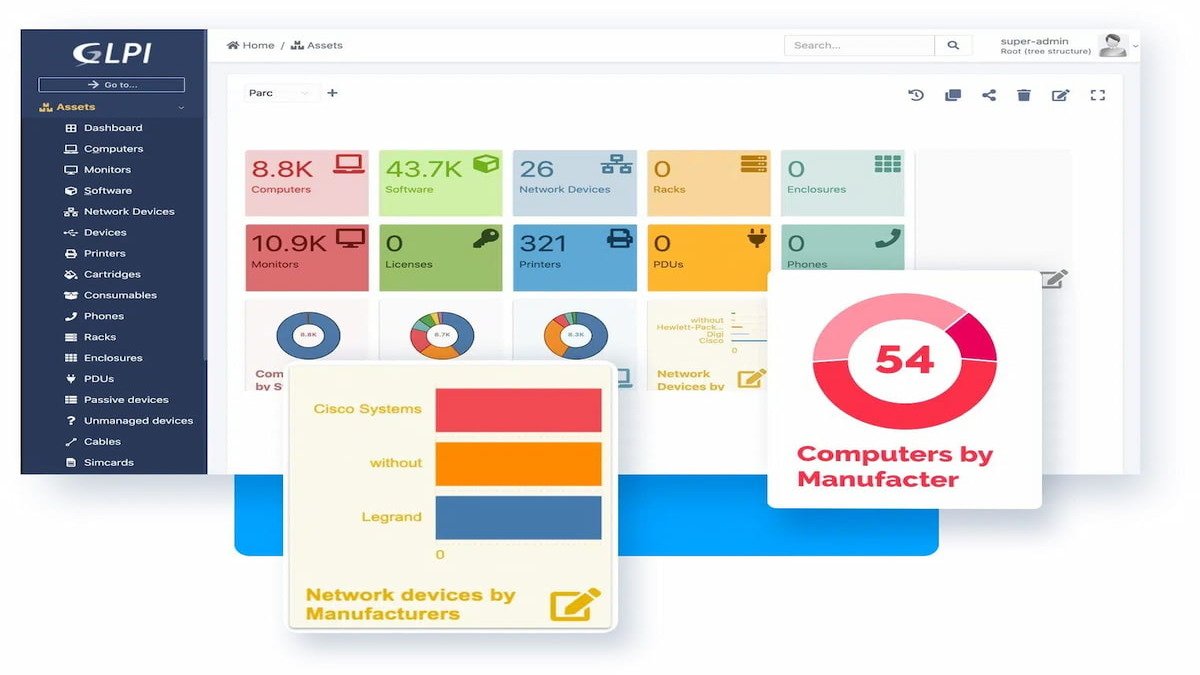Click the printer icon on Printers card
Image resolution: width=1200 pixels, height=675 pixels.
(x=620, y=238)
